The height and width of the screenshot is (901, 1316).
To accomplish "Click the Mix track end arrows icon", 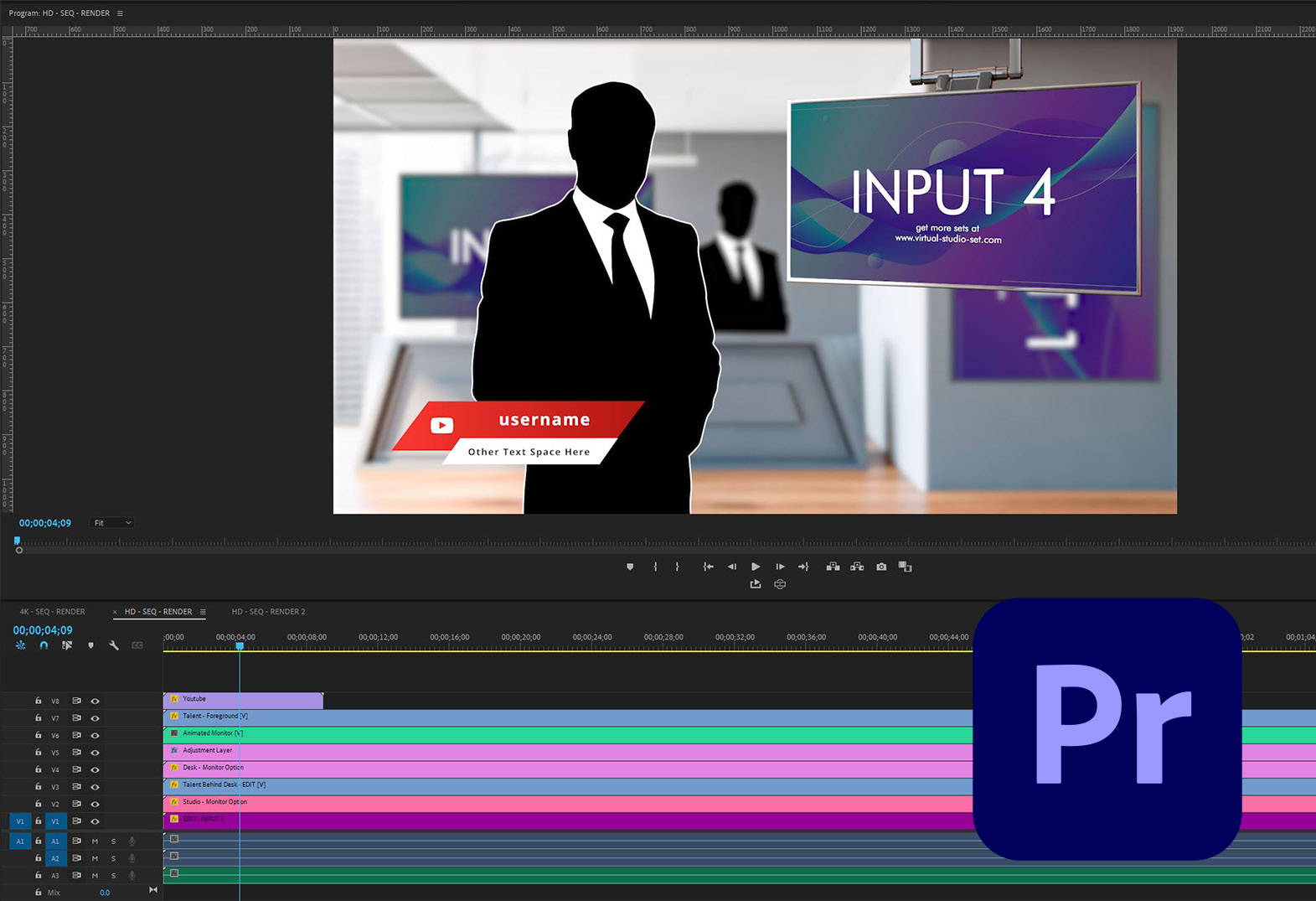I will point(153,890).
